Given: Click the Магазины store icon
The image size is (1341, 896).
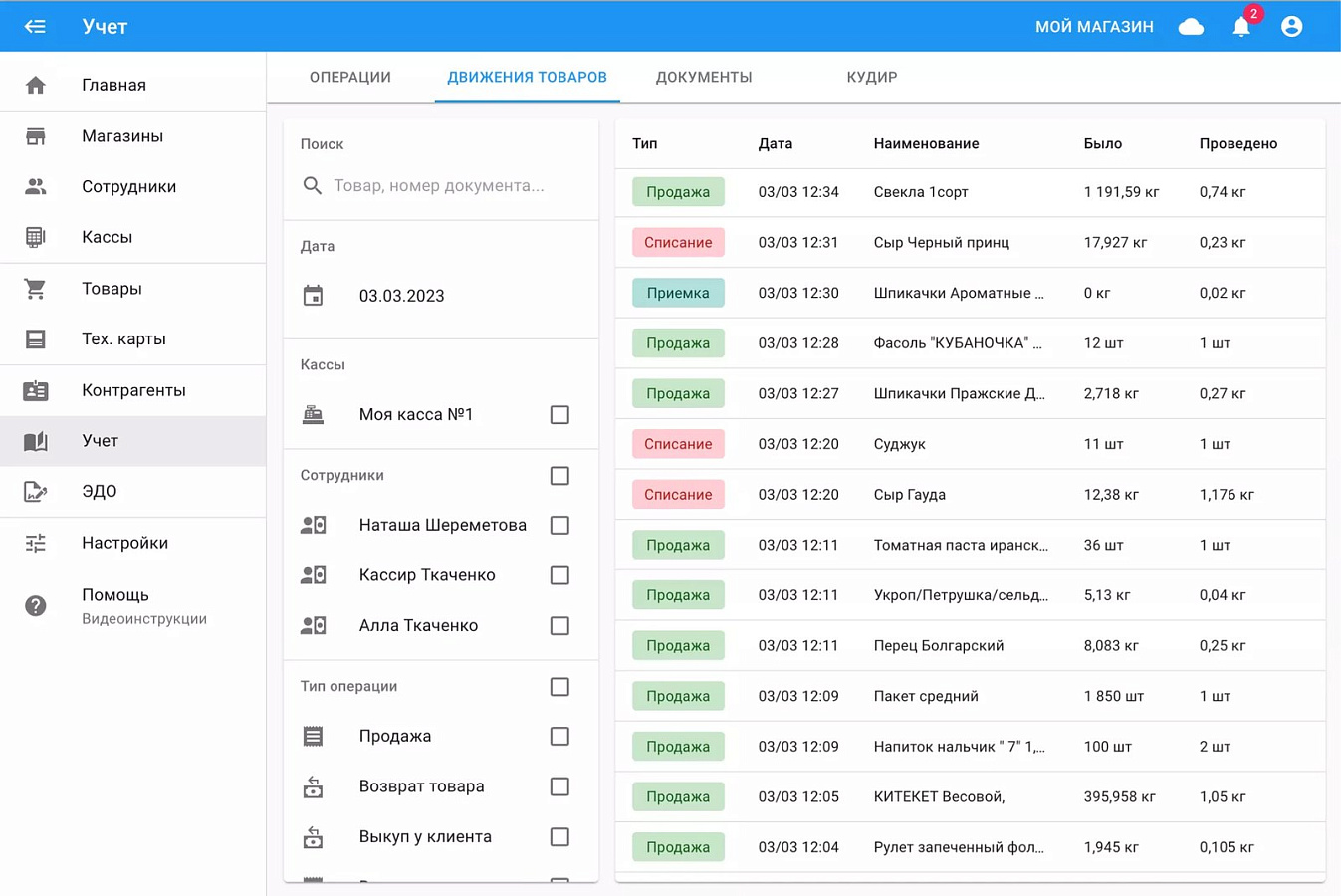Looking at the screenshot, I should tap(36, 136).
